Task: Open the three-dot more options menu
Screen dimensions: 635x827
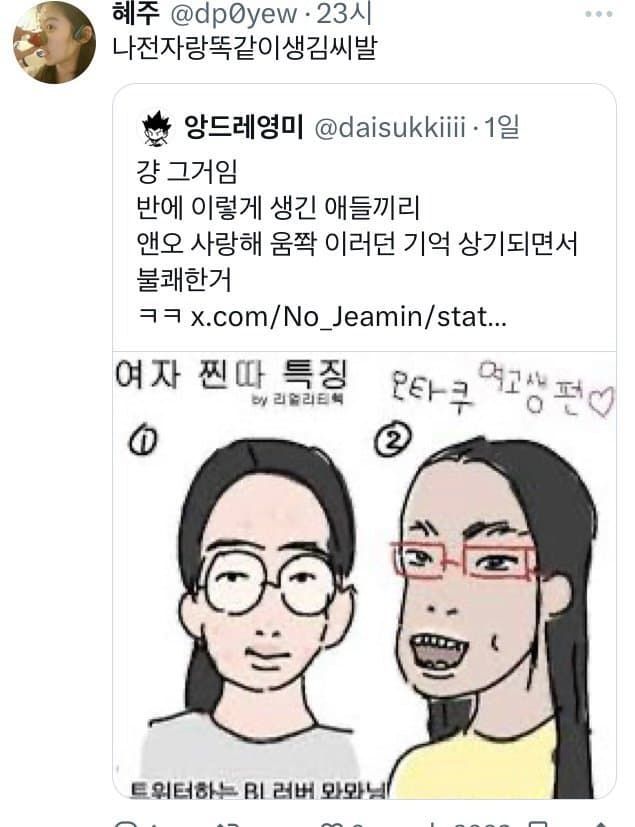Action: (599, 14)
